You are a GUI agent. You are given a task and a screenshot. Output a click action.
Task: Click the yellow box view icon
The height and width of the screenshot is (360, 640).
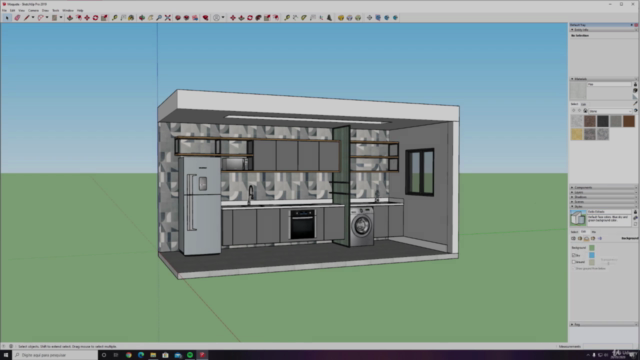coord(341,18)
